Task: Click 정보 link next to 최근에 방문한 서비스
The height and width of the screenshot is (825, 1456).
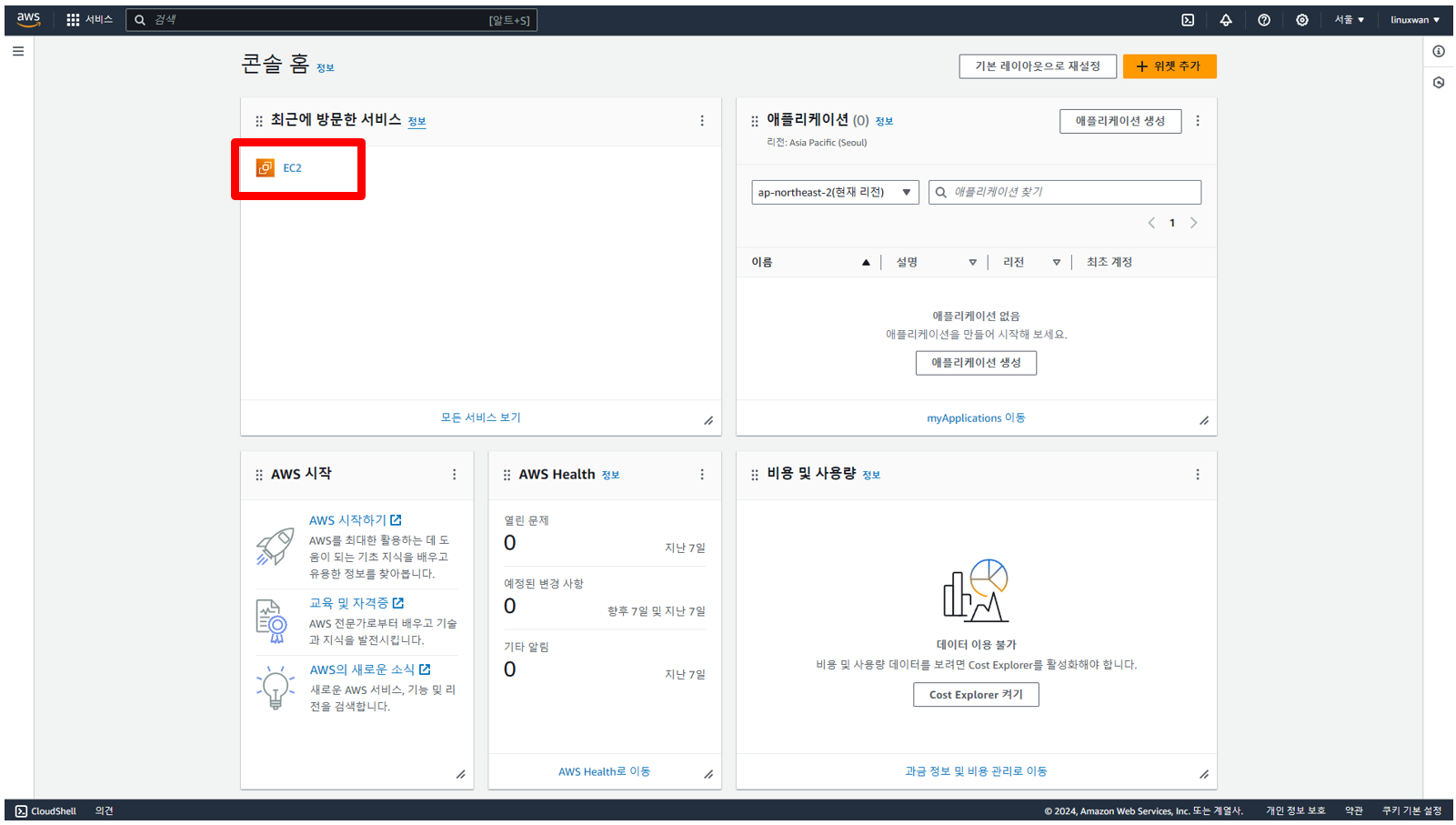Action: 417,122
